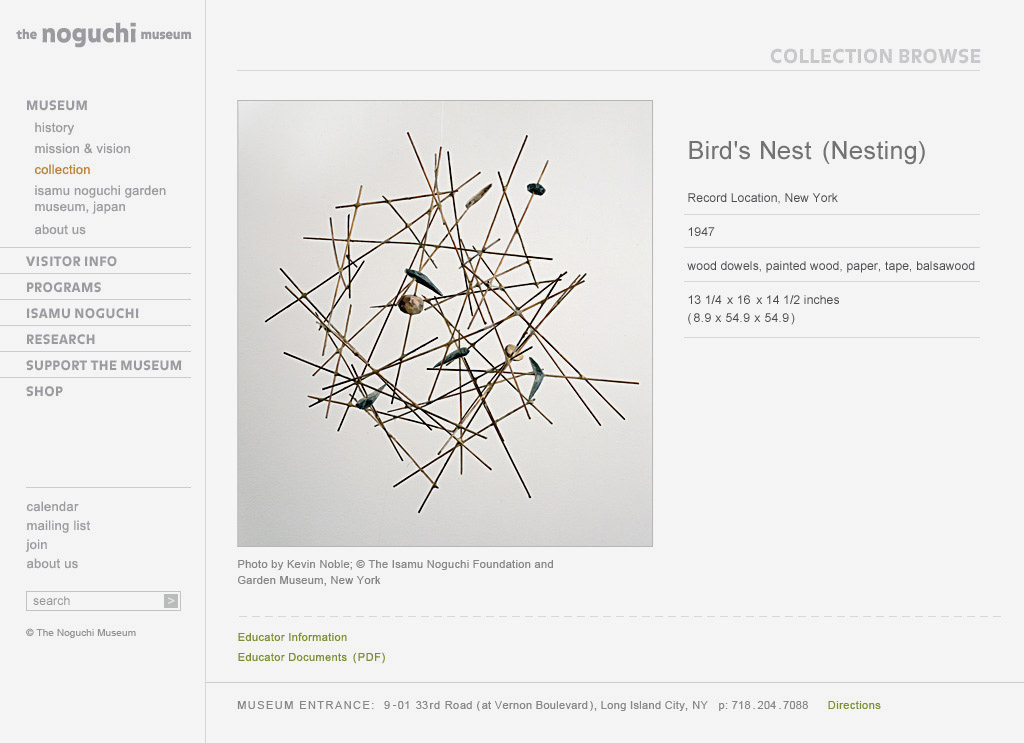Open the calendar link

52,507
